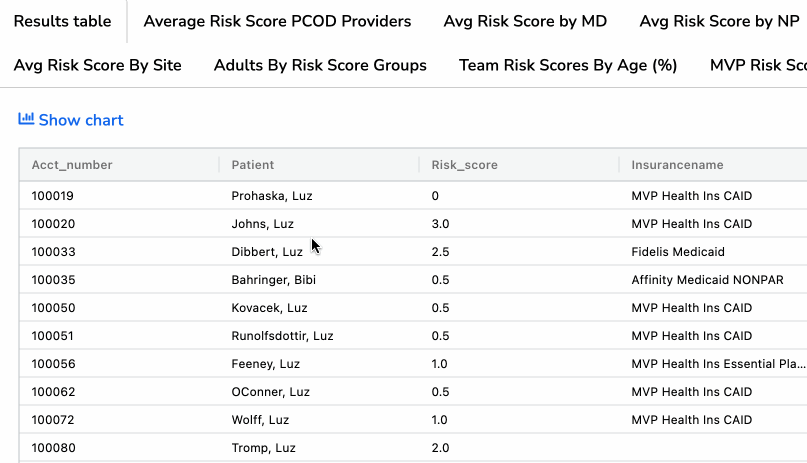Click the Show chart link
The image size is (807, 463).
coord(80,120)
